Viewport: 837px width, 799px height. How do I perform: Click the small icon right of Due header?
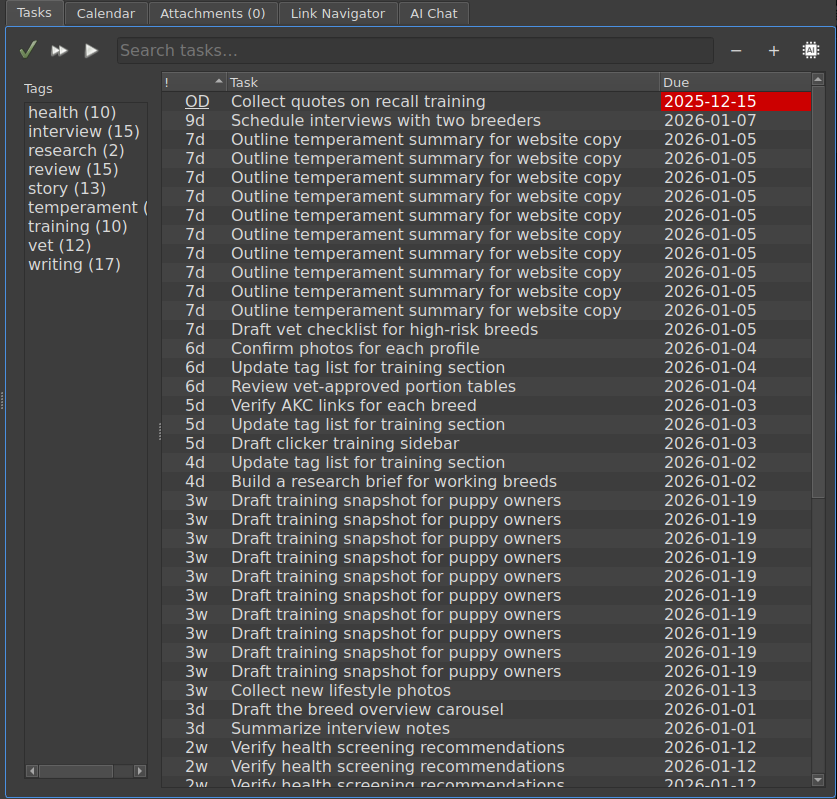(816, 82)
